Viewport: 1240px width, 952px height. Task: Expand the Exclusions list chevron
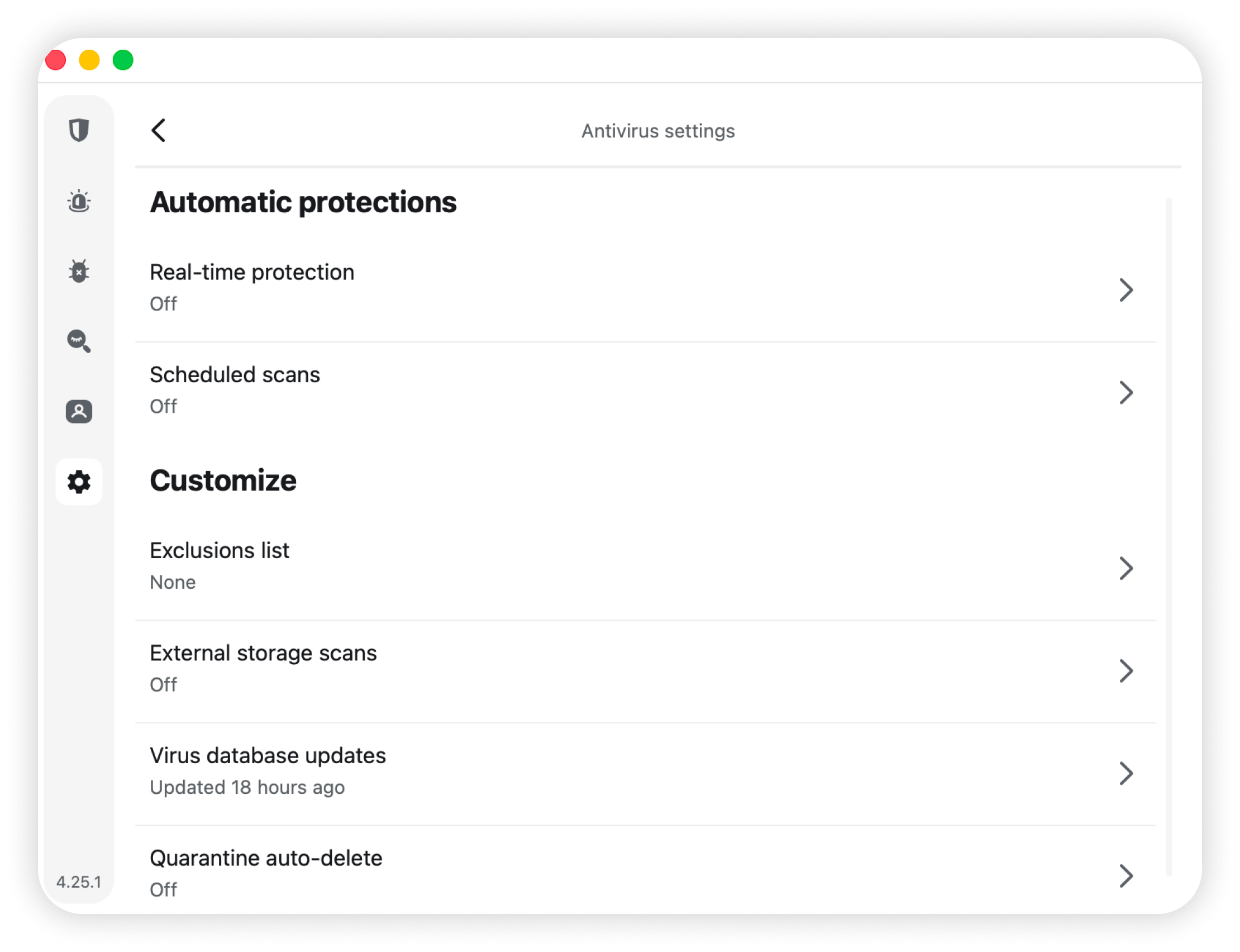1125,568
